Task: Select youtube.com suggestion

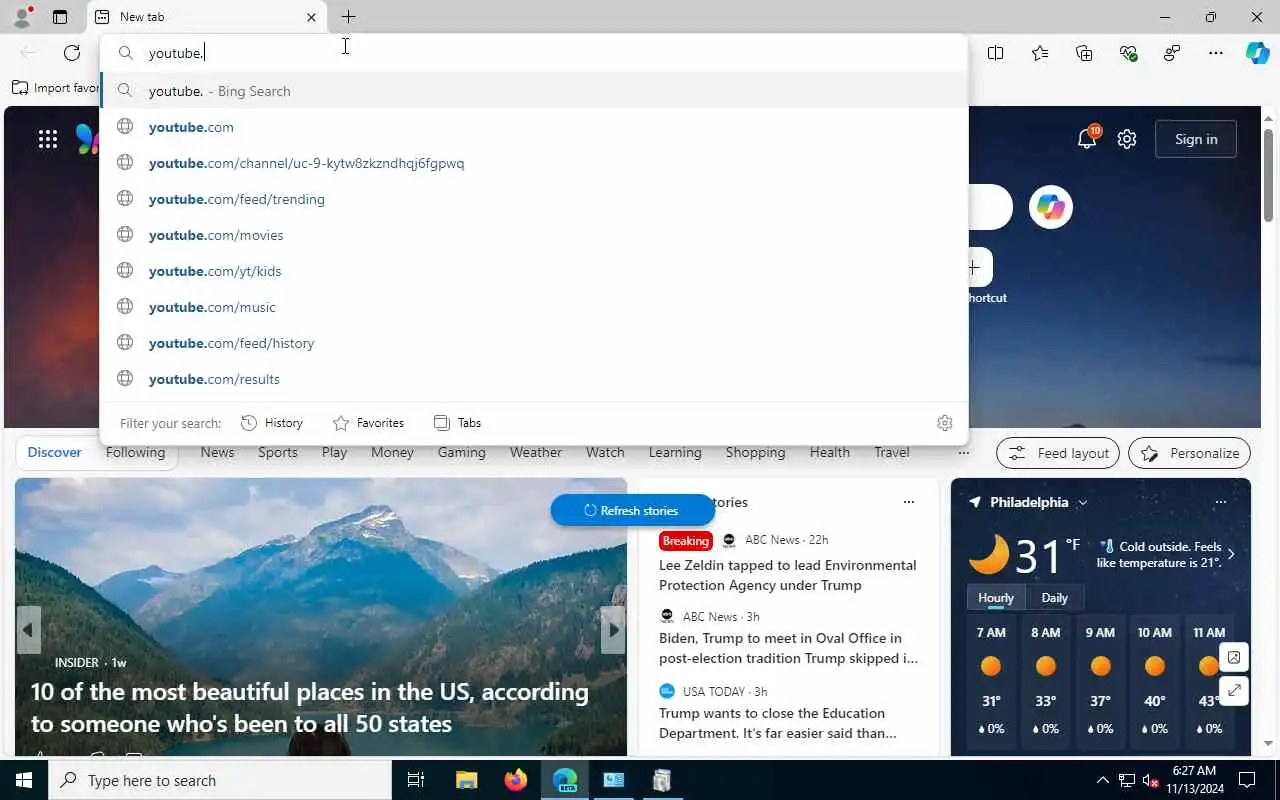Action: tap(534, 127)
